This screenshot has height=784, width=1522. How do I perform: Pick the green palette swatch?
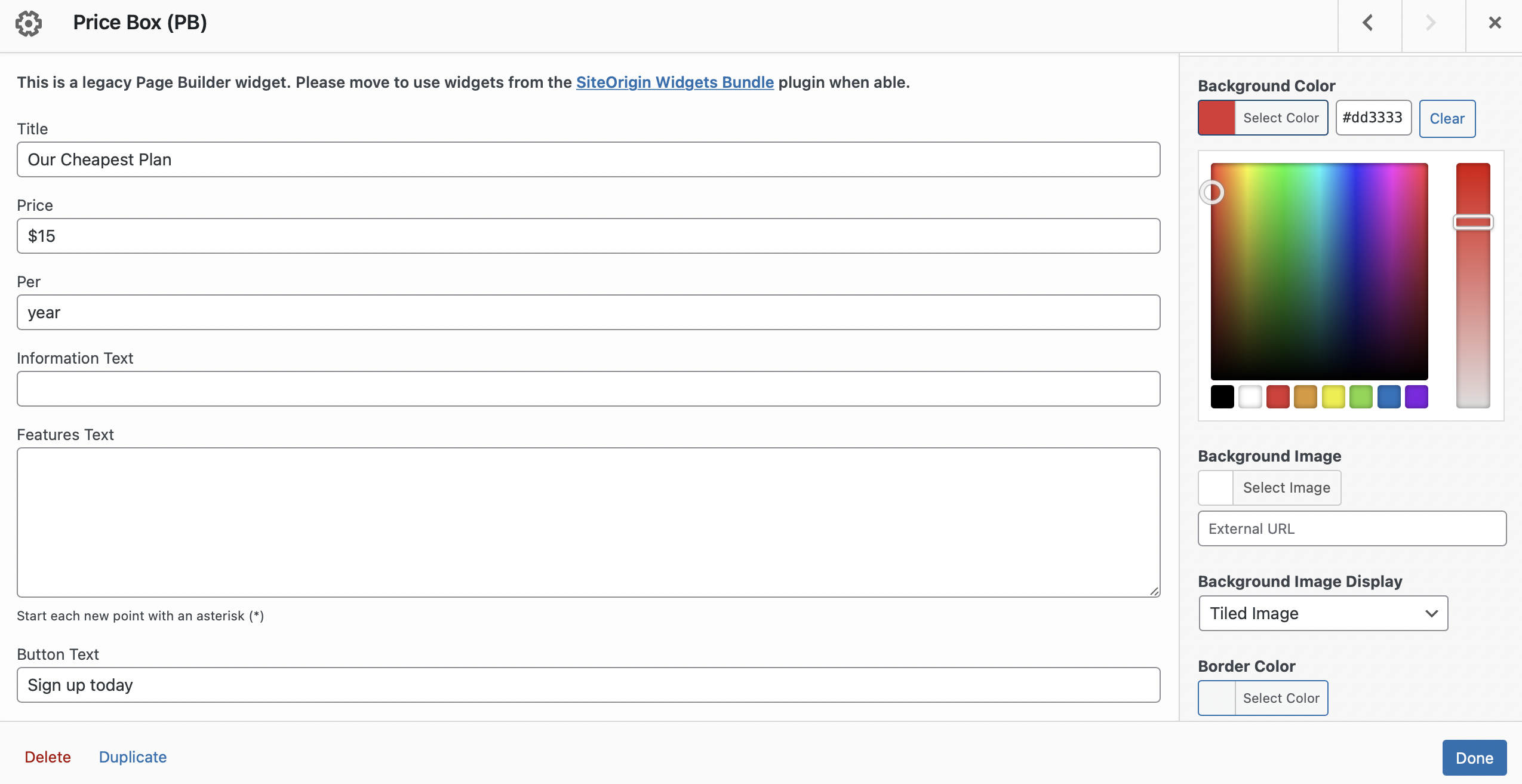point(1361,396)
